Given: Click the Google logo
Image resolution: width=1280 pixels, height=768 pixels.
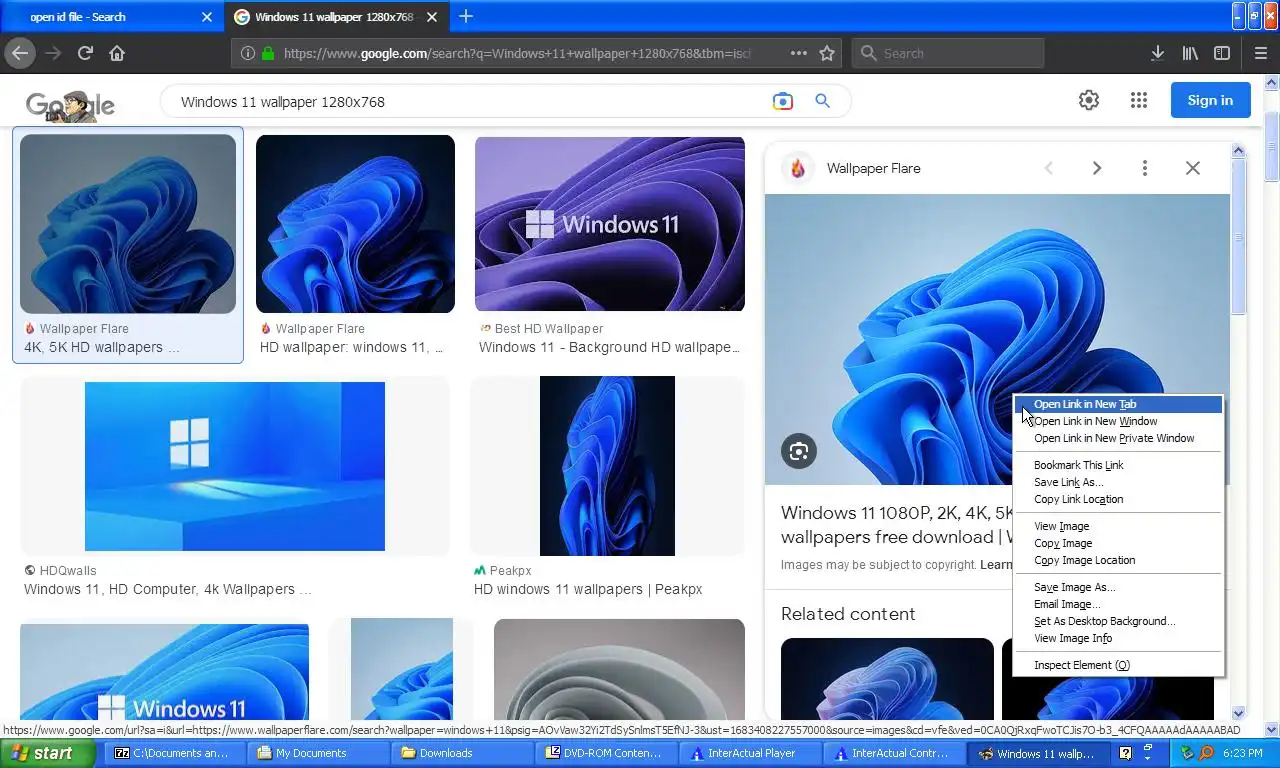Looking at the screenshot, I should click(70, 104).
